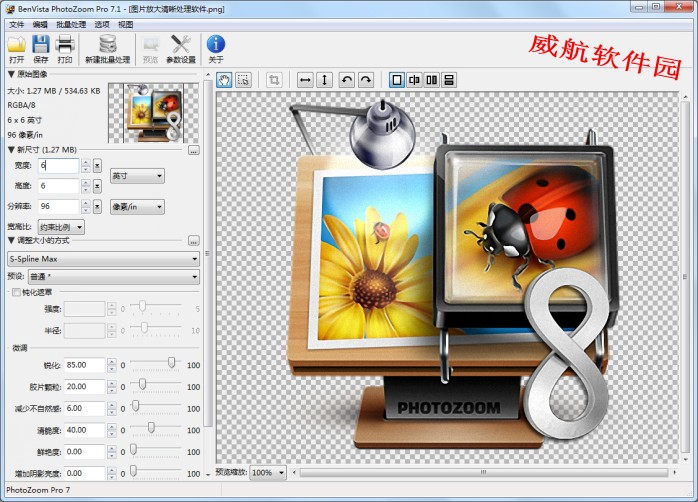698x502 pixels.
Task: Click the 清脆度 value field showing 40.00
Action: coord(85,430)
